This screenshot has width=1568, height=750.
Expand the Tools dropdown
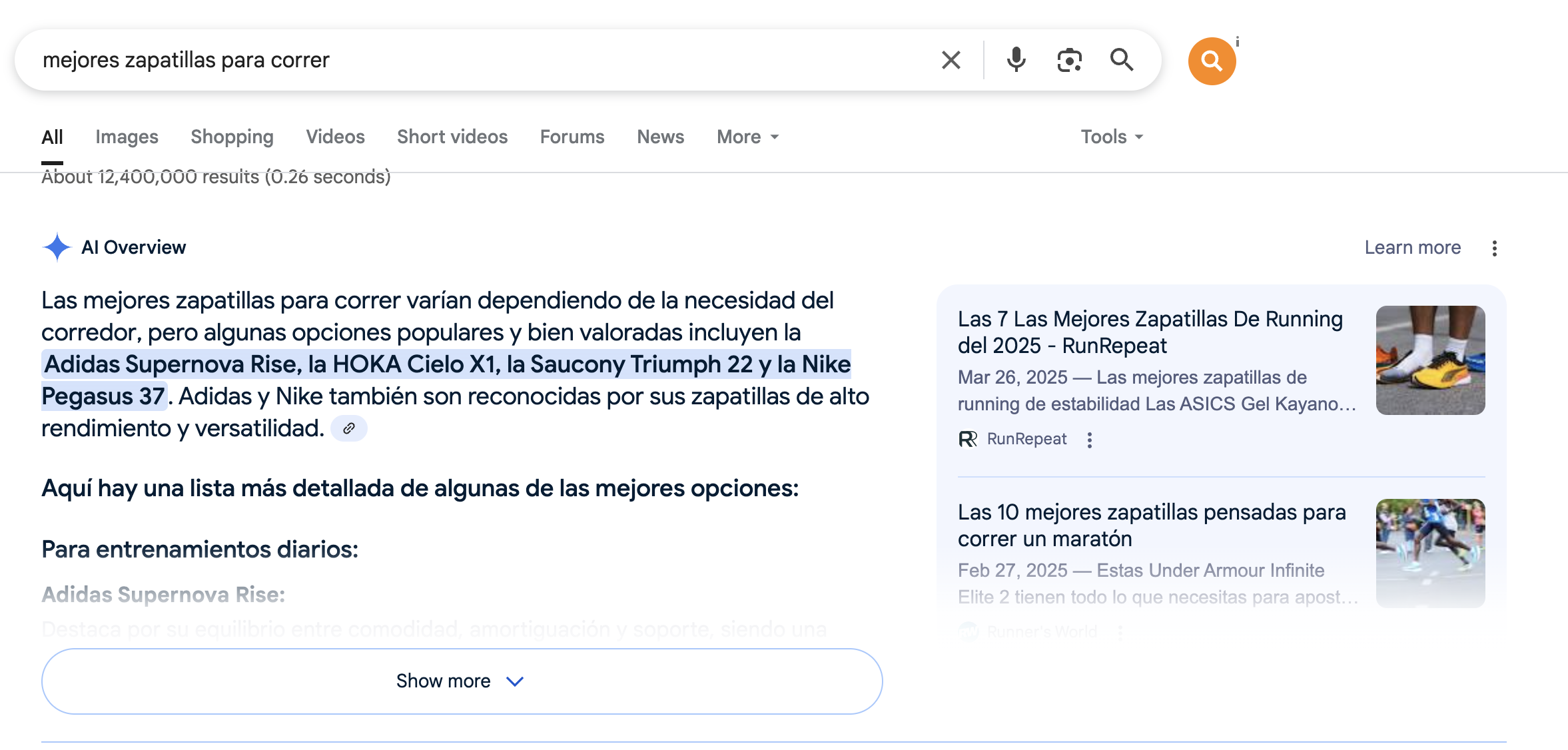tap(1112, 137)
